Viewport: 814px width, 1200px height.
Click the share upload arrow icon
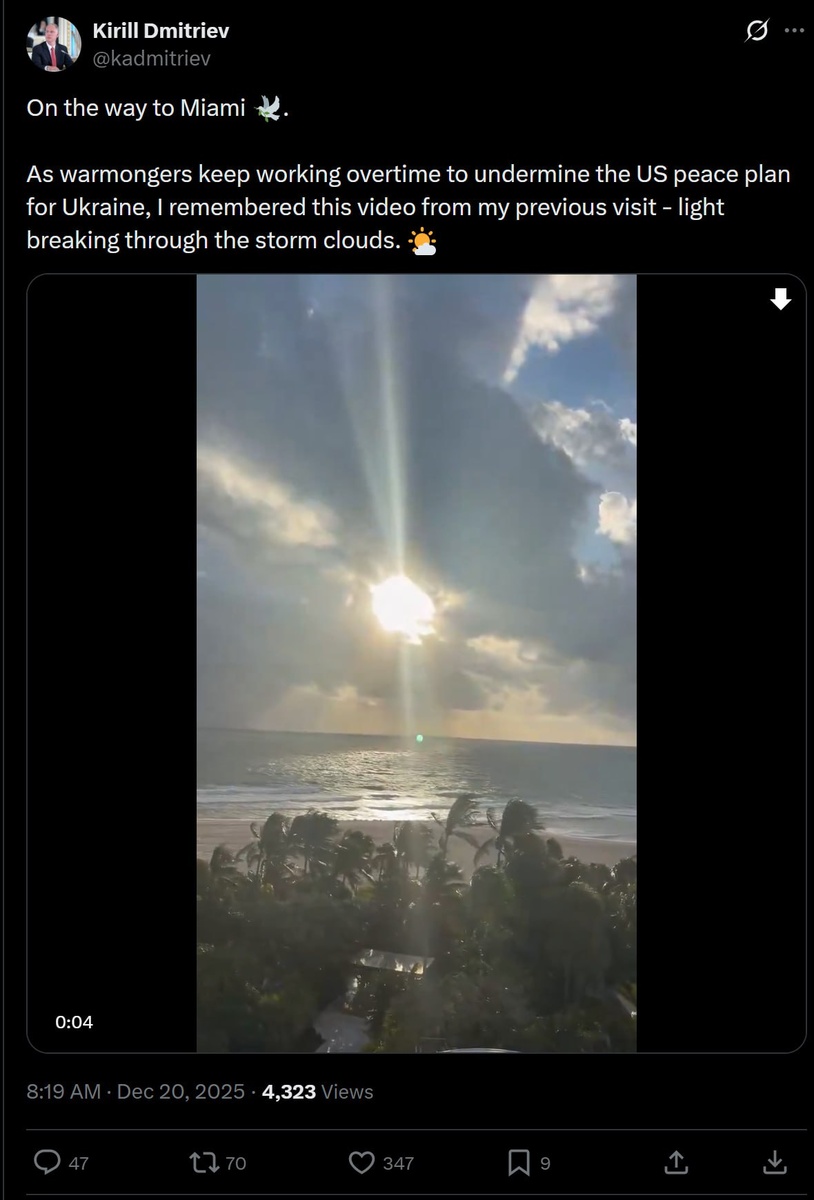click(676, 1162)
